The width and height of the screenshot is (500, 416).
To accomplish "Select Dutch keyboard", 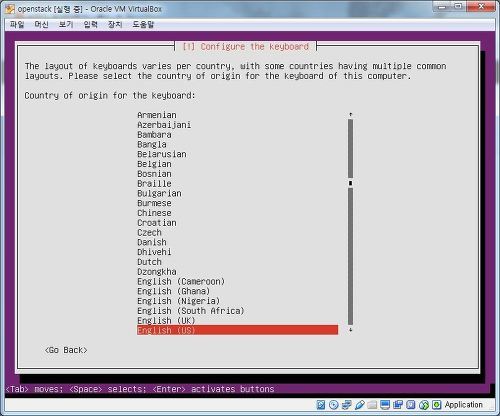I will pos(149,262).
